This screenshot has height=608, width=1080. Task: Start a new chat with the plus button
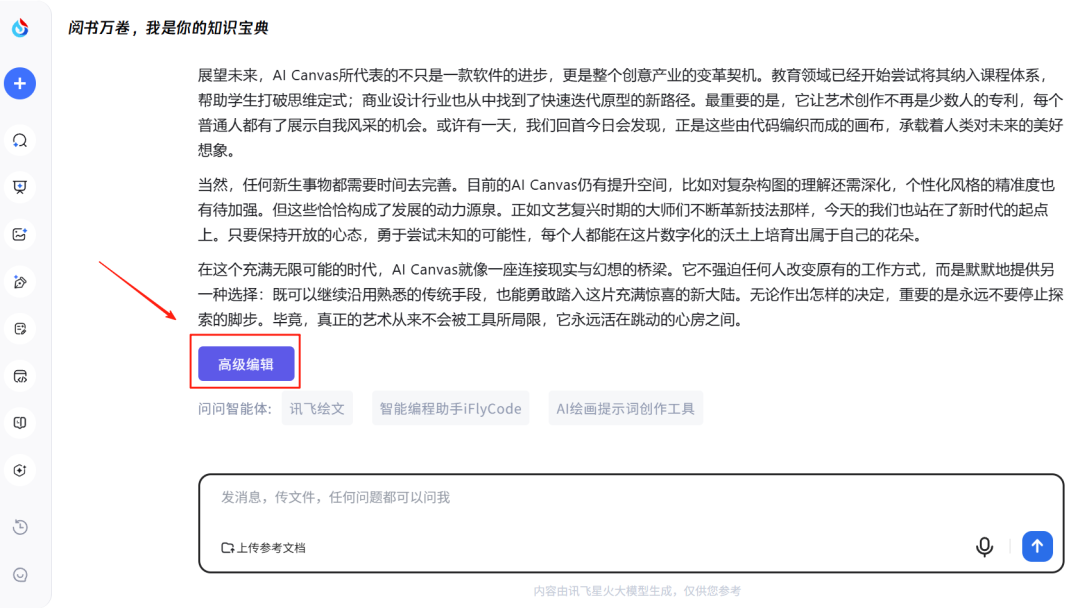click(20, 83)
